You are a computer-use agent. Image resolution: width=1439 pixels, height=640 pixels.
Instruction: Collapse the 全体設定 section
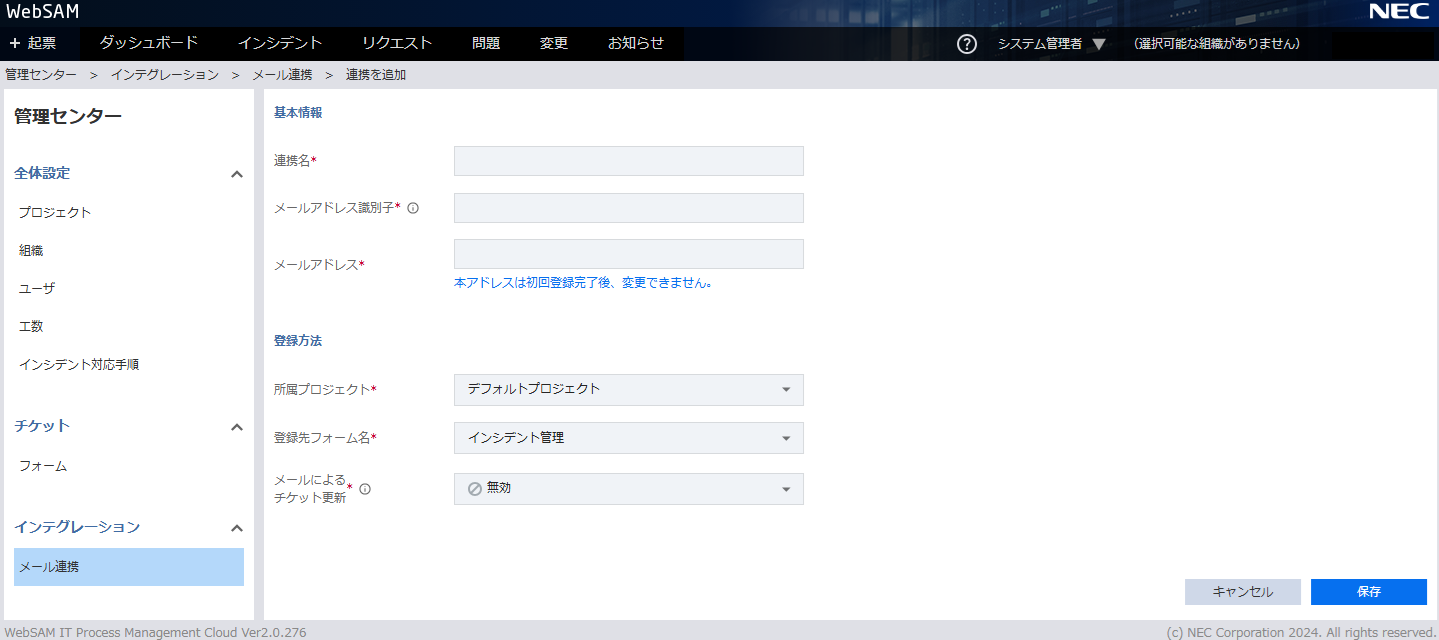(x=237, y=174)
